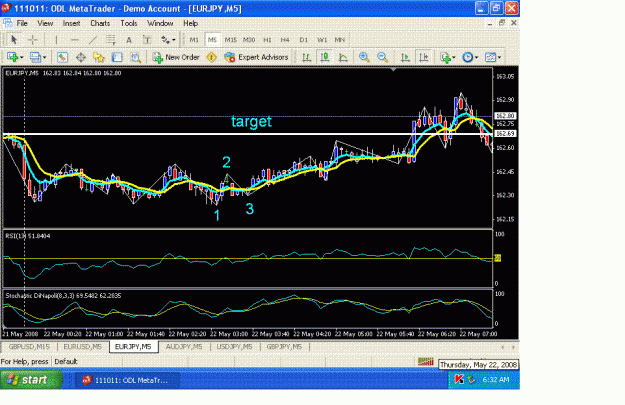This screenshot has height=405, width=625.
Task: Switch chart to Candlesticks mode
Action: pos(325,57)
